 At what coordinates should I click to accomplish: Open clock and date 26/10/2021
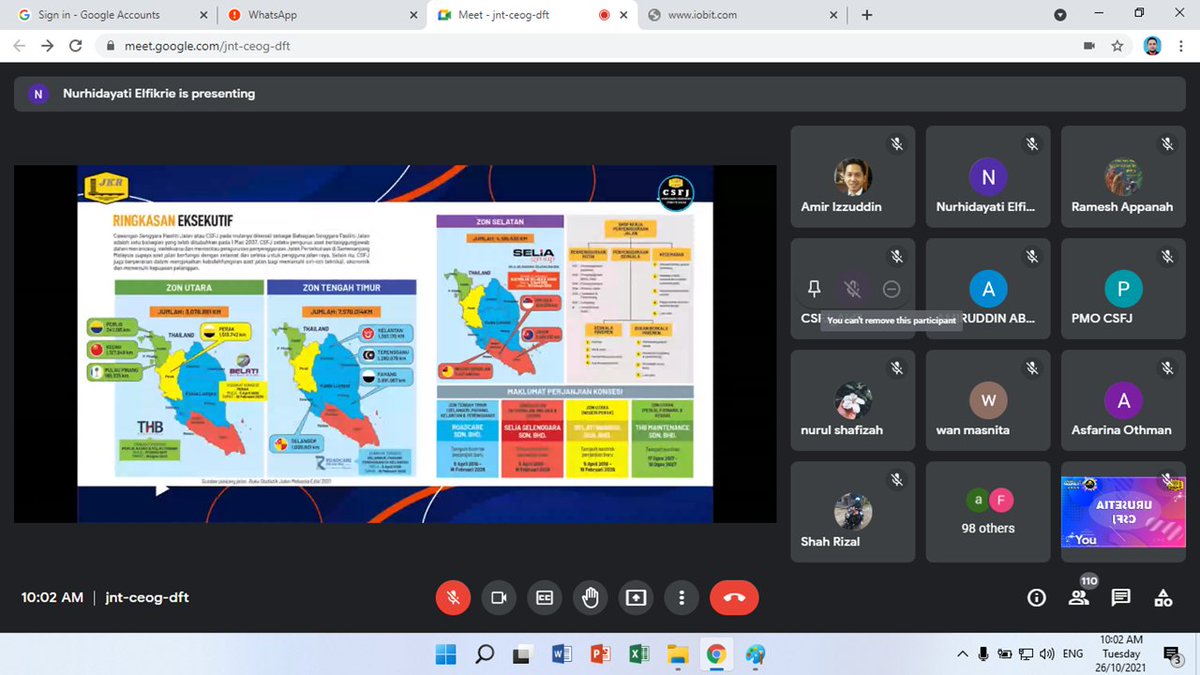click(1121, 654)
